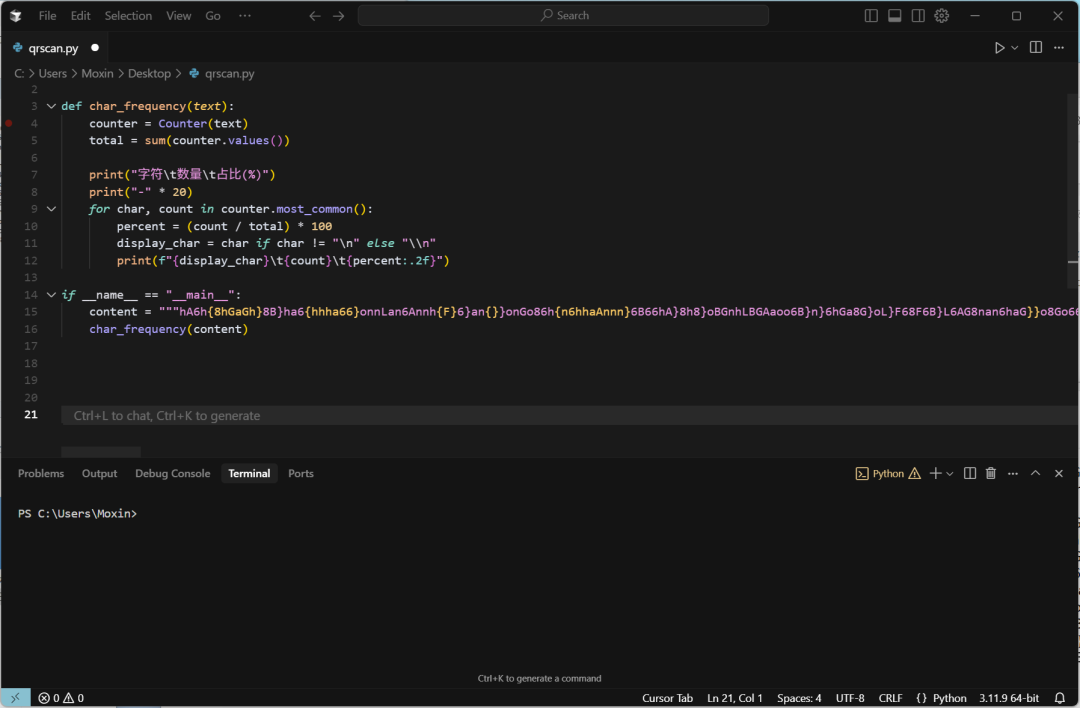Image resolution: width=1080 pixels, height=708 pixels.
Task: Toggle the primary side bar layout icon
Action: click(x=871, y=16)
